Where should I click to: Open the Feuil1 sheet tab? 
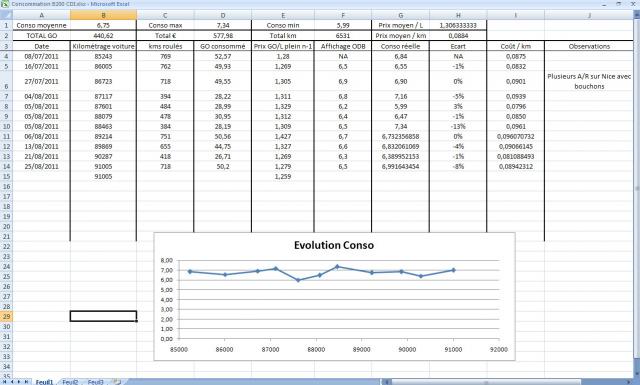pyautogui.click(x=44, y=382)
